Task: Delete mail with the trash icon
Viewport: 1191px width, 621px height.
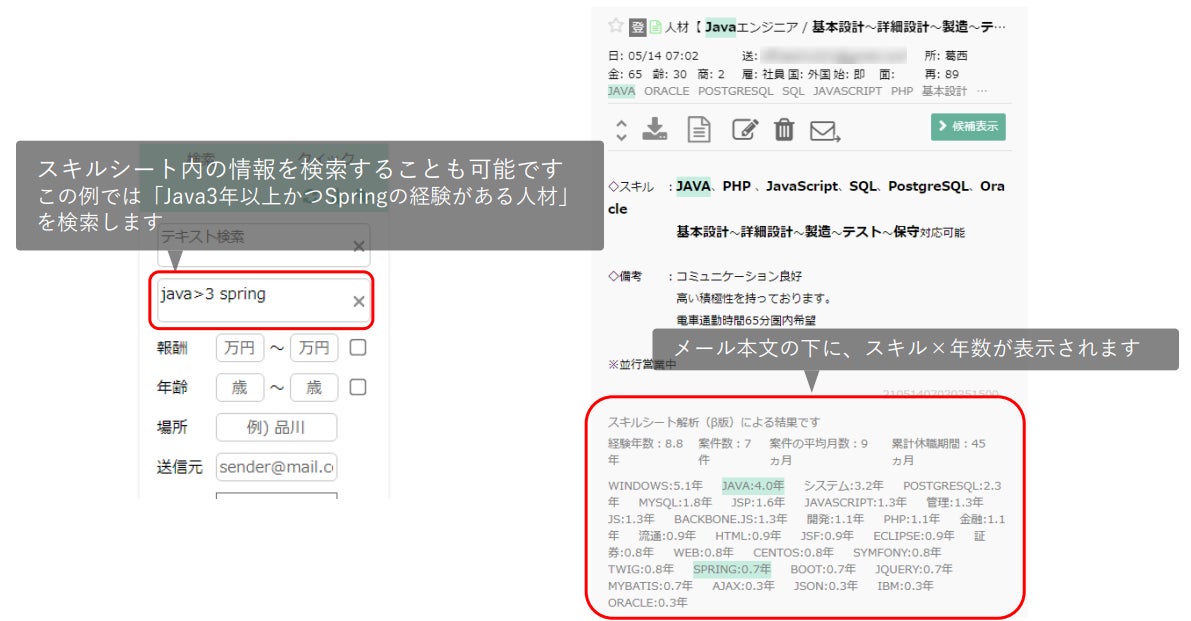Action: [784, 130]
